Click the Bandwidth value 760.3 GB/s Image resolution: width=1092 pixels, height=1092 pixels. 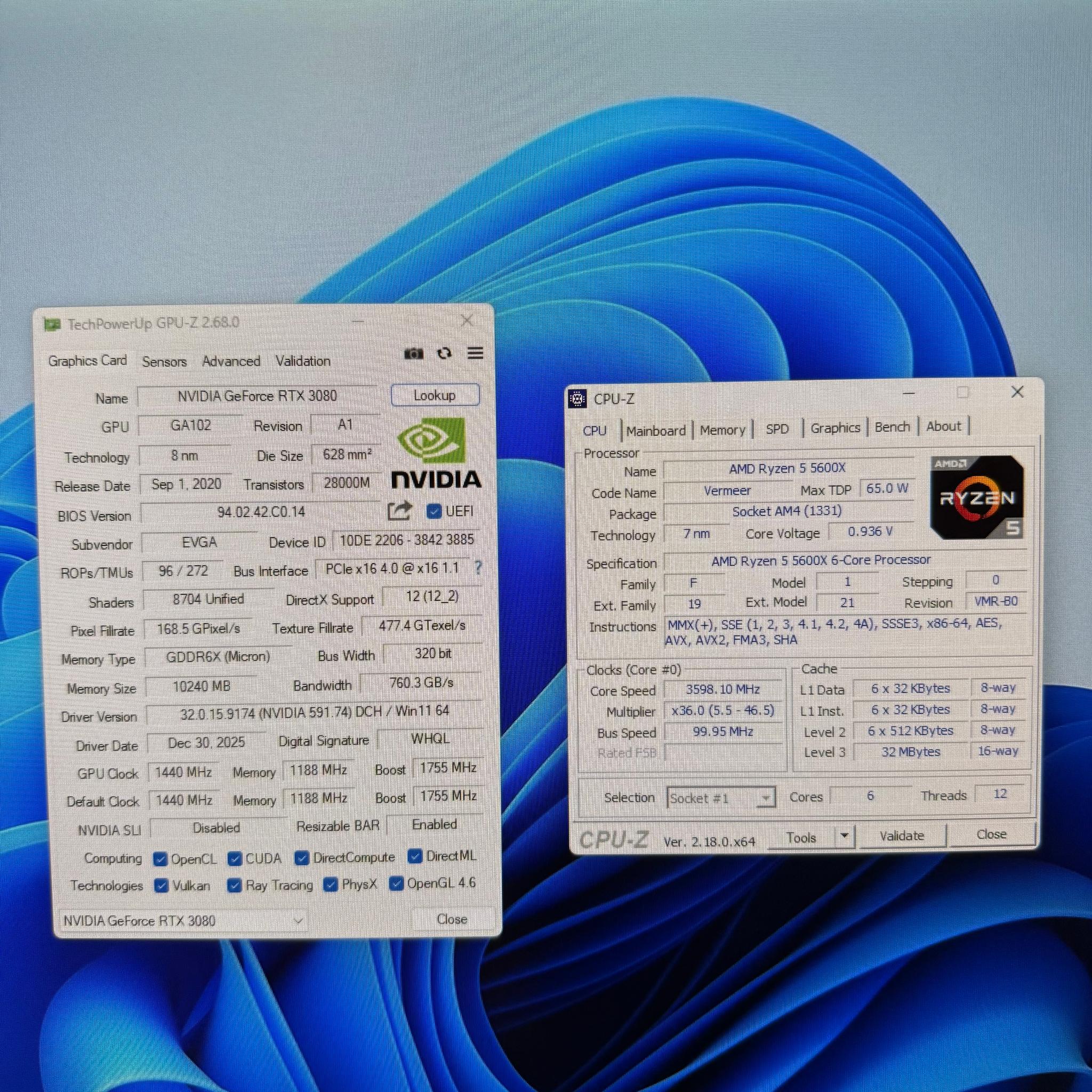[x=421, y=683]
